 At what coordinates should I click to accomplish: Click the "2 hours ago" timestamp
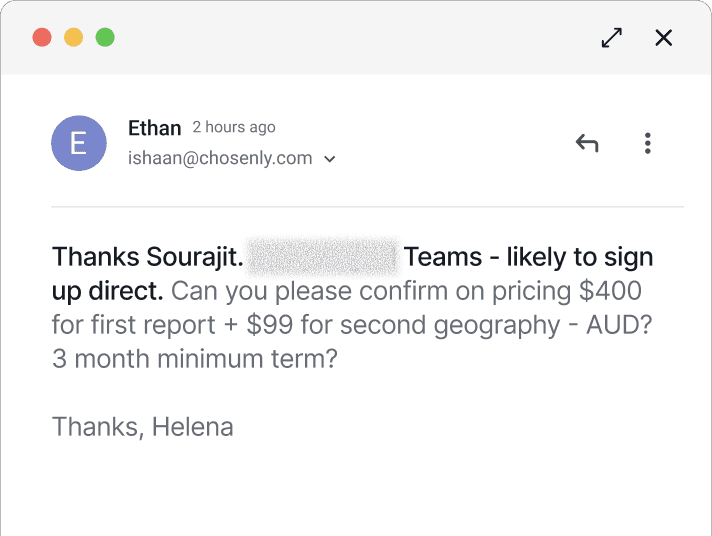click(x=234, y=127)
